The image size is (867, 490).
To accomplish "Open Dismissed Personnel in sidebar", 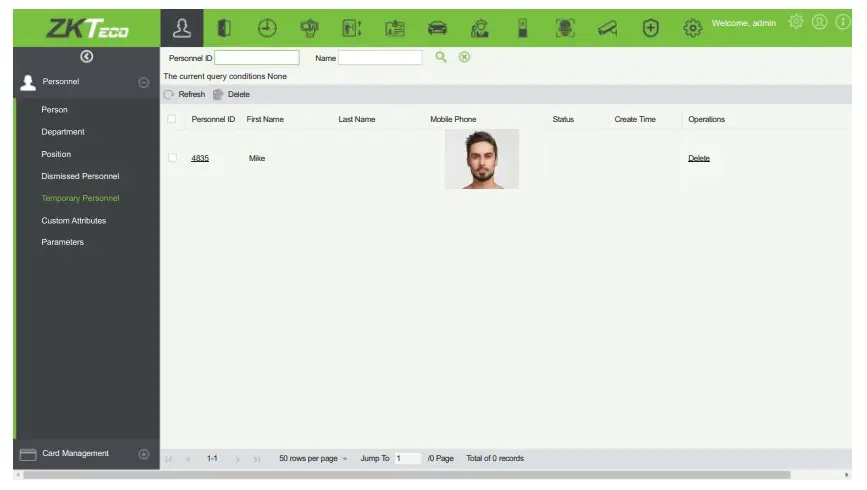I will [x=80, y=176].
